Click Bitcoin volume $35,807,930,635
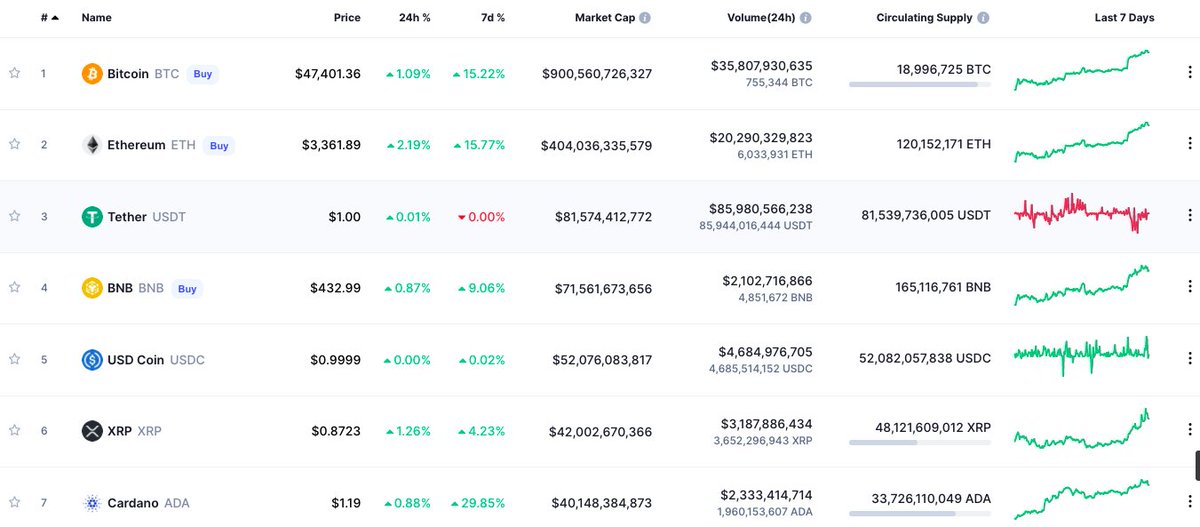 coord(762,66)
